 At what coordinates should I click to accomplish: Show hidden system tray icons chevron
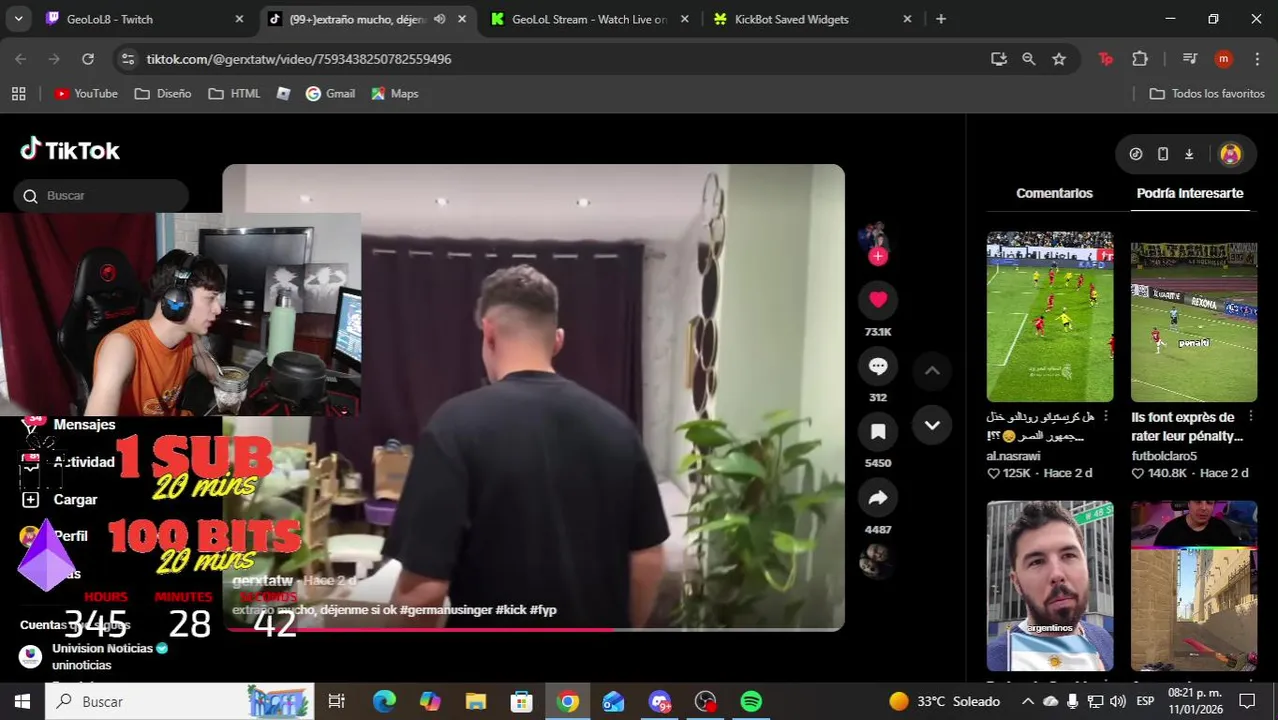coord(1030,701)
